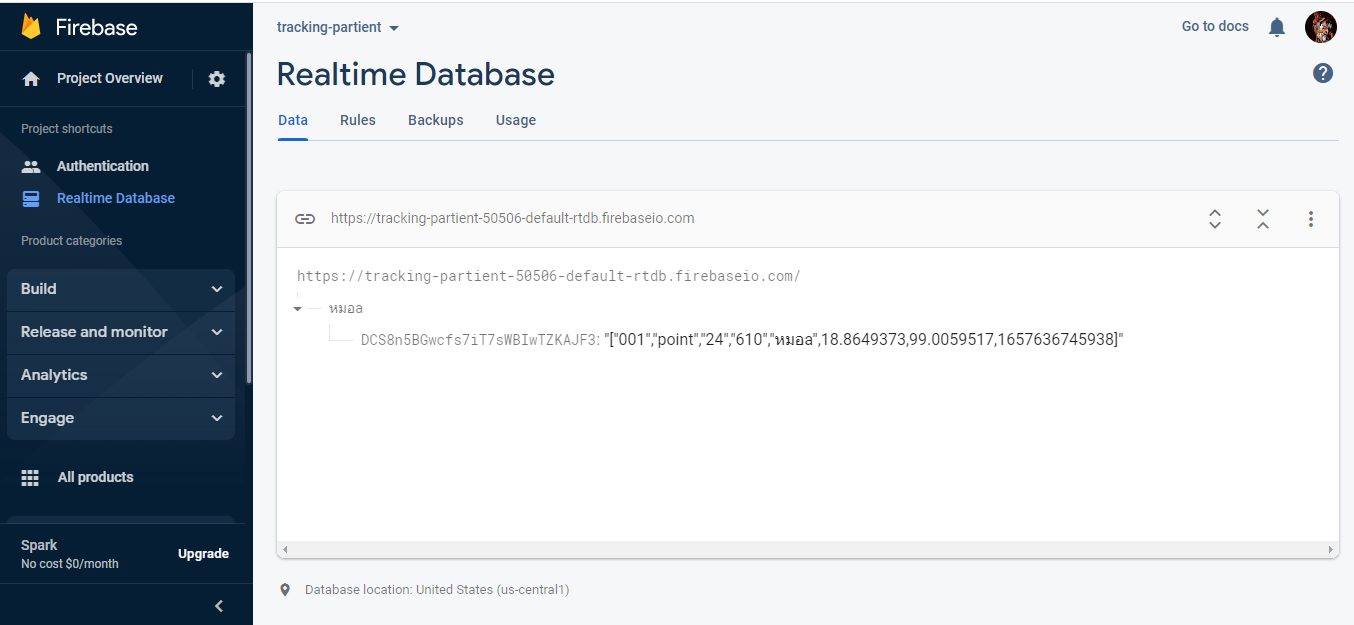Screen dimensions: 1354x625
Task: Click the Firebase flame logo
Action: click(31, 27)
